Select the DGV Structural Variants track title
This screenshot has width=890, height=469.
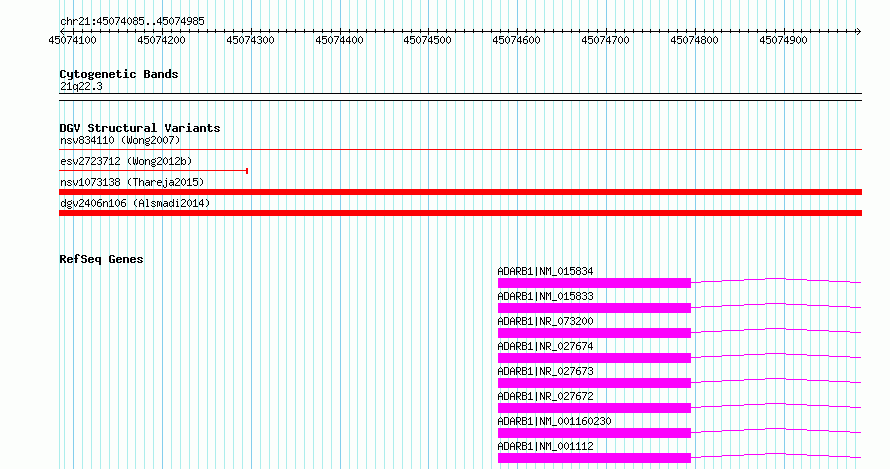140,128
